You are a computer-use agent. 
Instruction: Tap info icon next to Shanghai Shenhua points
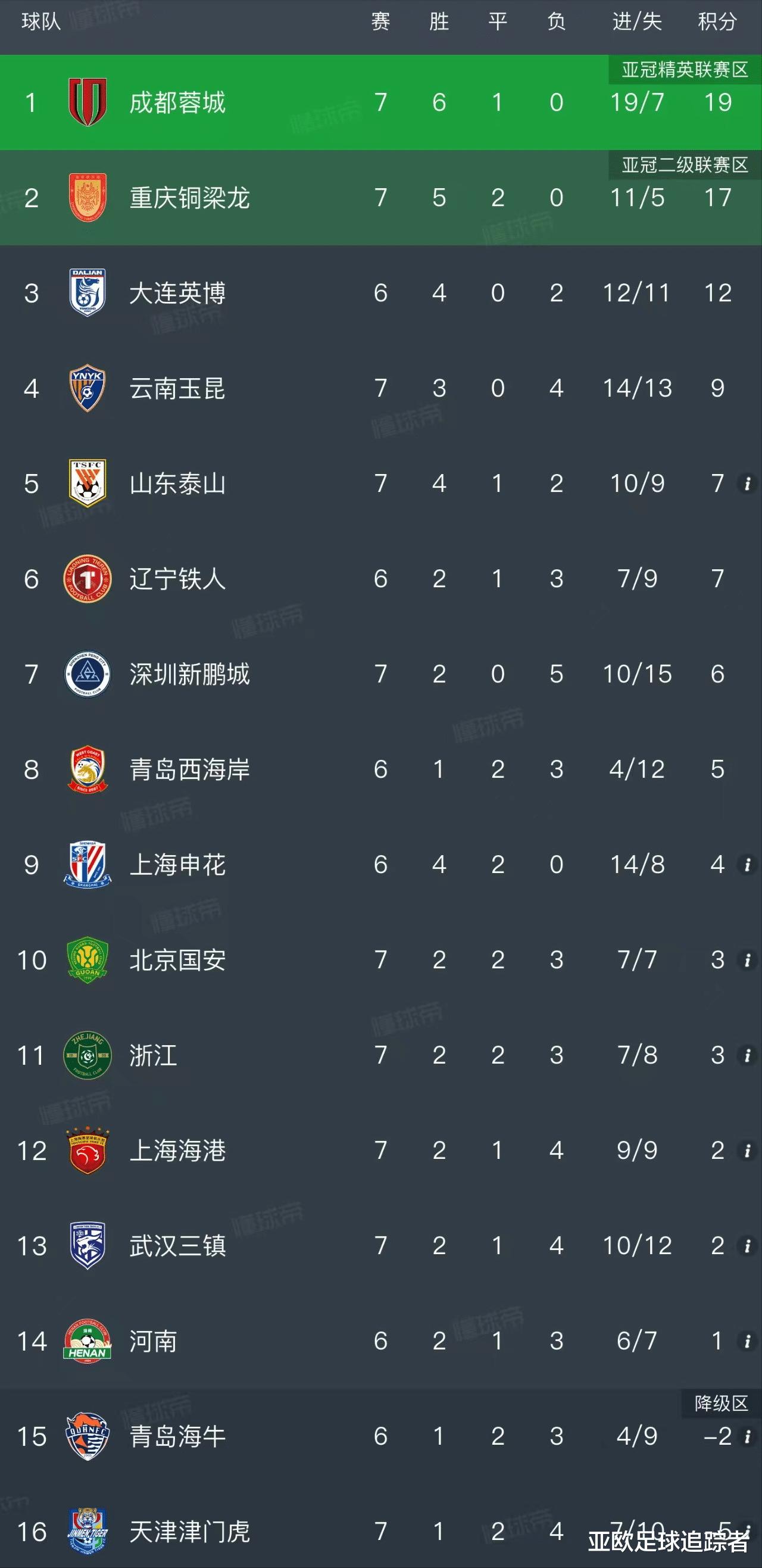[x=747, y=865]
